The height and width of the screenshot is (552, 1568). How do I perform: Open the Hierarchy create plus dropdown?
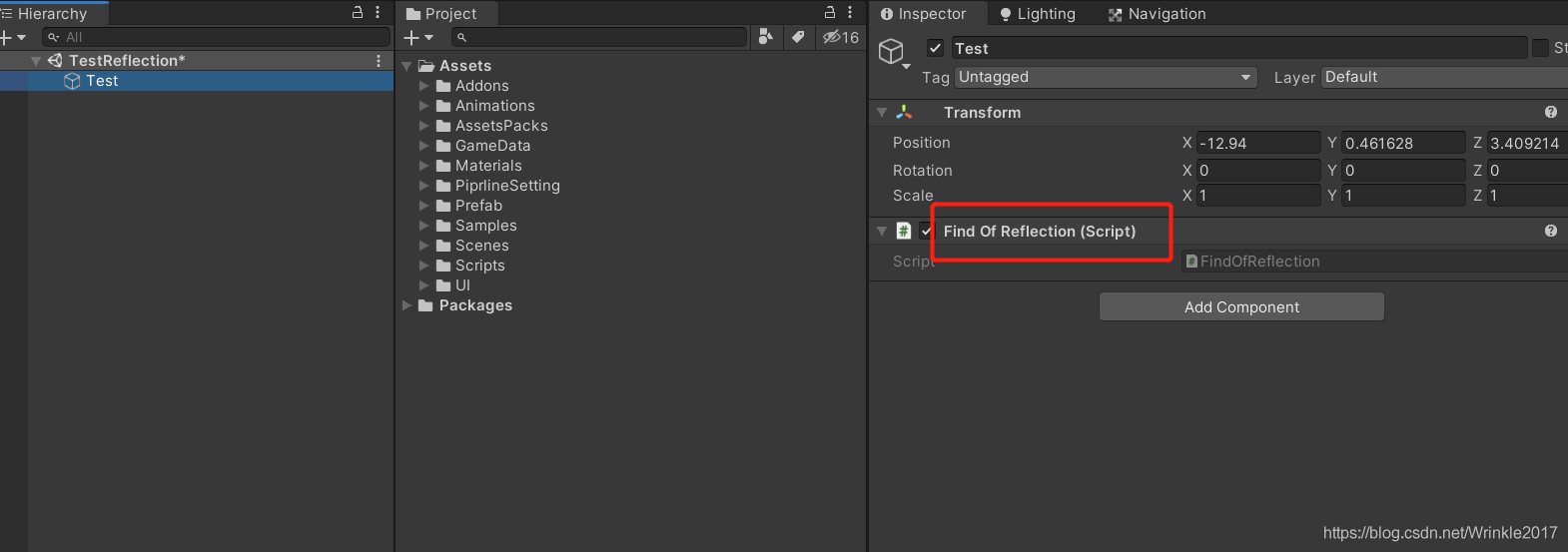(x=14, y=37)
